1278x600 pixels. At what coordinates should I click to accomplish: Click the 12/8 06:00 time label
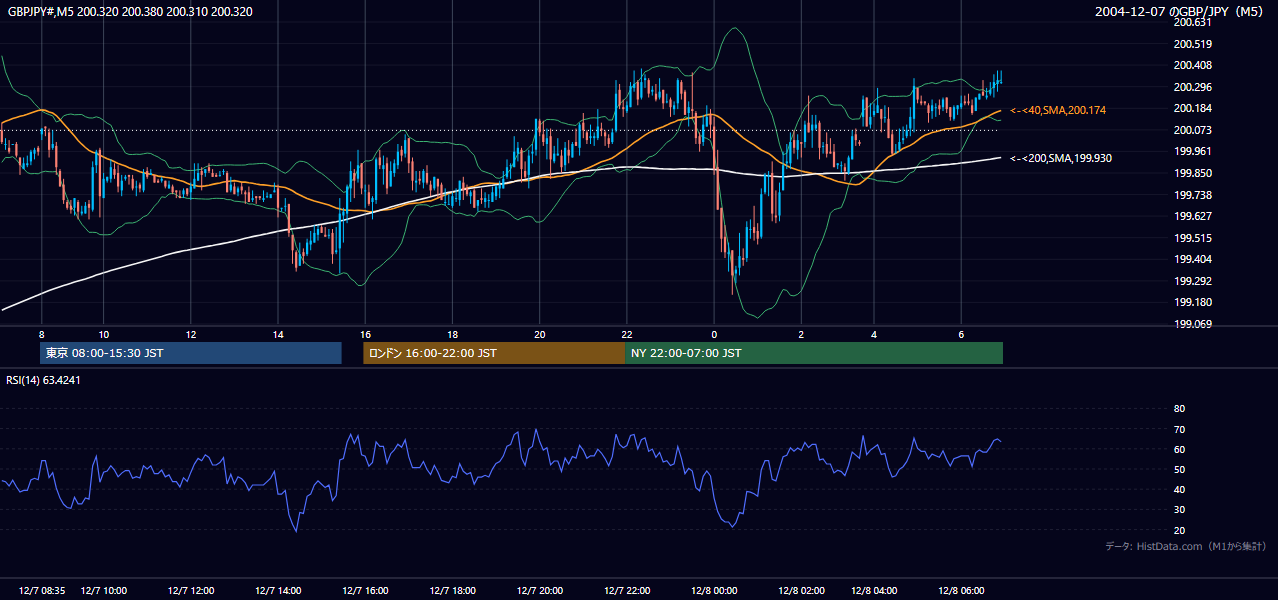[x=961, y=590]
